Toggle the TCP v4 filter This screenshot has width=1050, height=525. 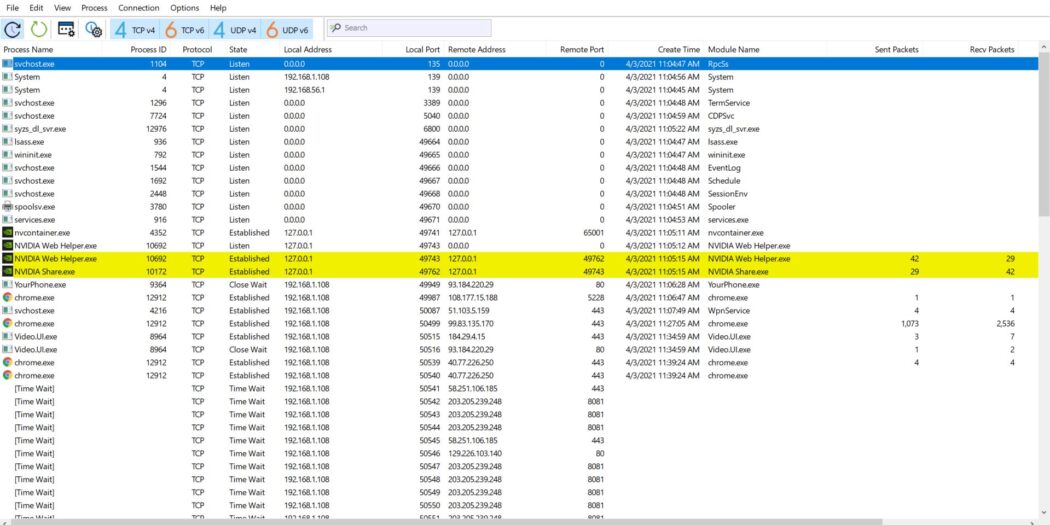point(137,29)
